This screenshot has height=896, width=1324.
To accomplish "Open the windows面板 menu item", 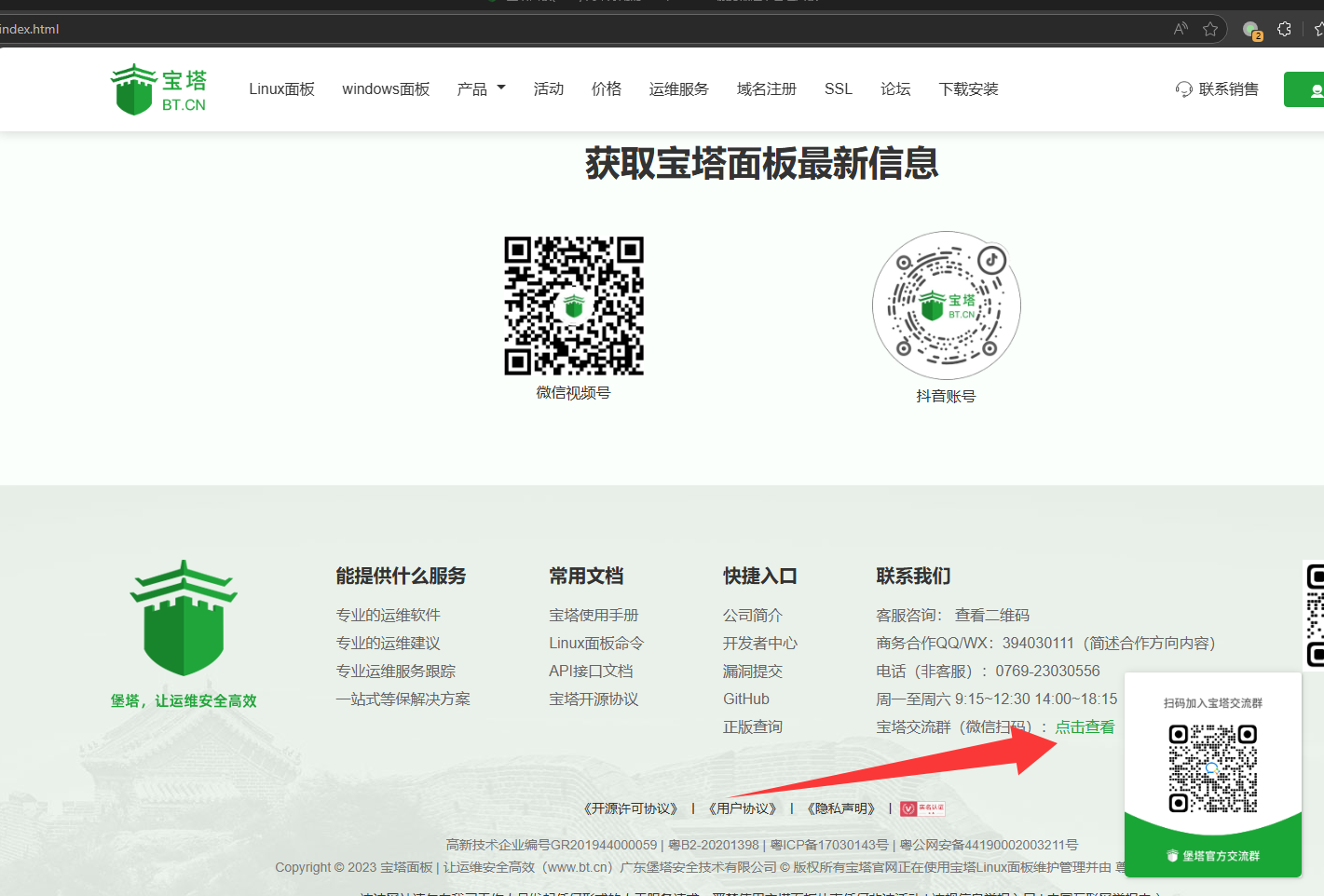I will click(x=386, y=89).
